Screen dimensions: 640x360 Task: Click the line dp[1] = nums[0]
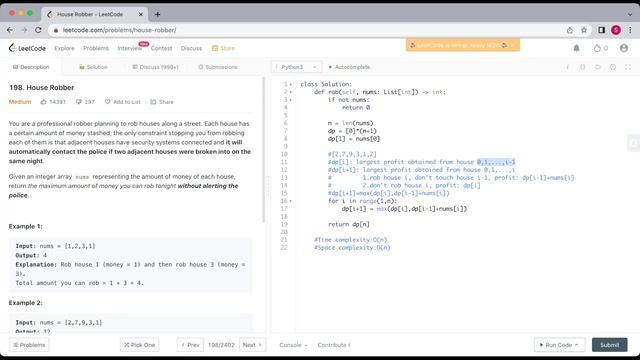coord(354,139)
